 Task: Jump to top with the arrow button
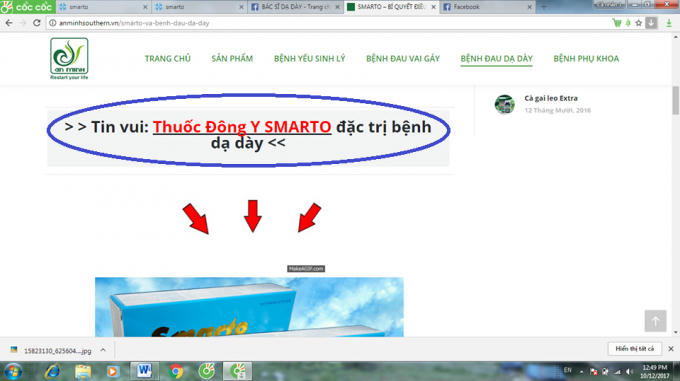click(x=655, y=321)
